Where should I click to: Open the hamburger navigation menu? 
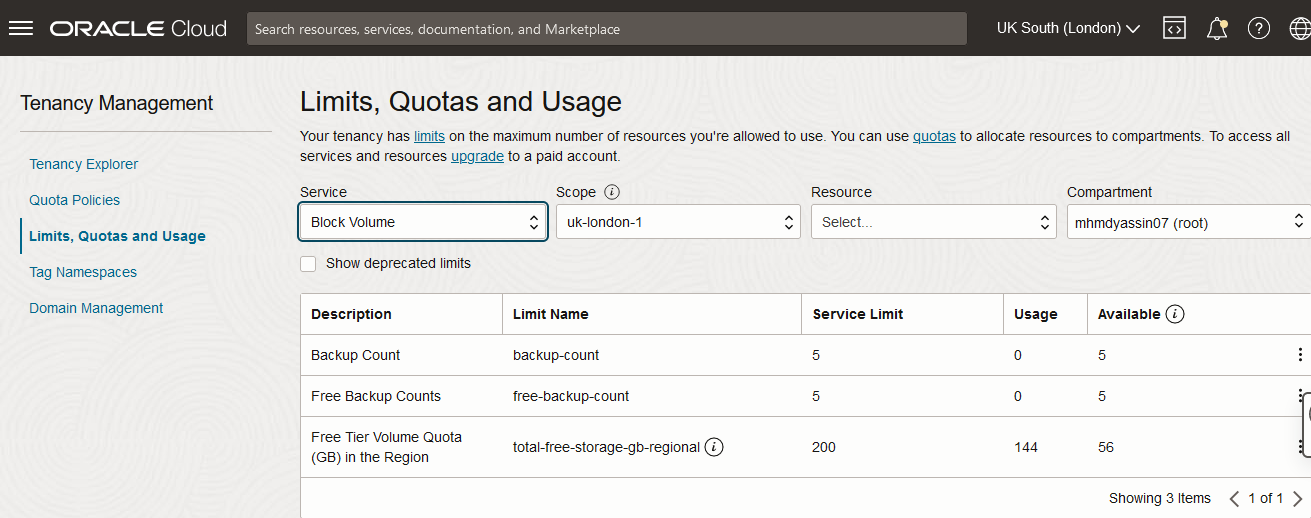[21, 28]
